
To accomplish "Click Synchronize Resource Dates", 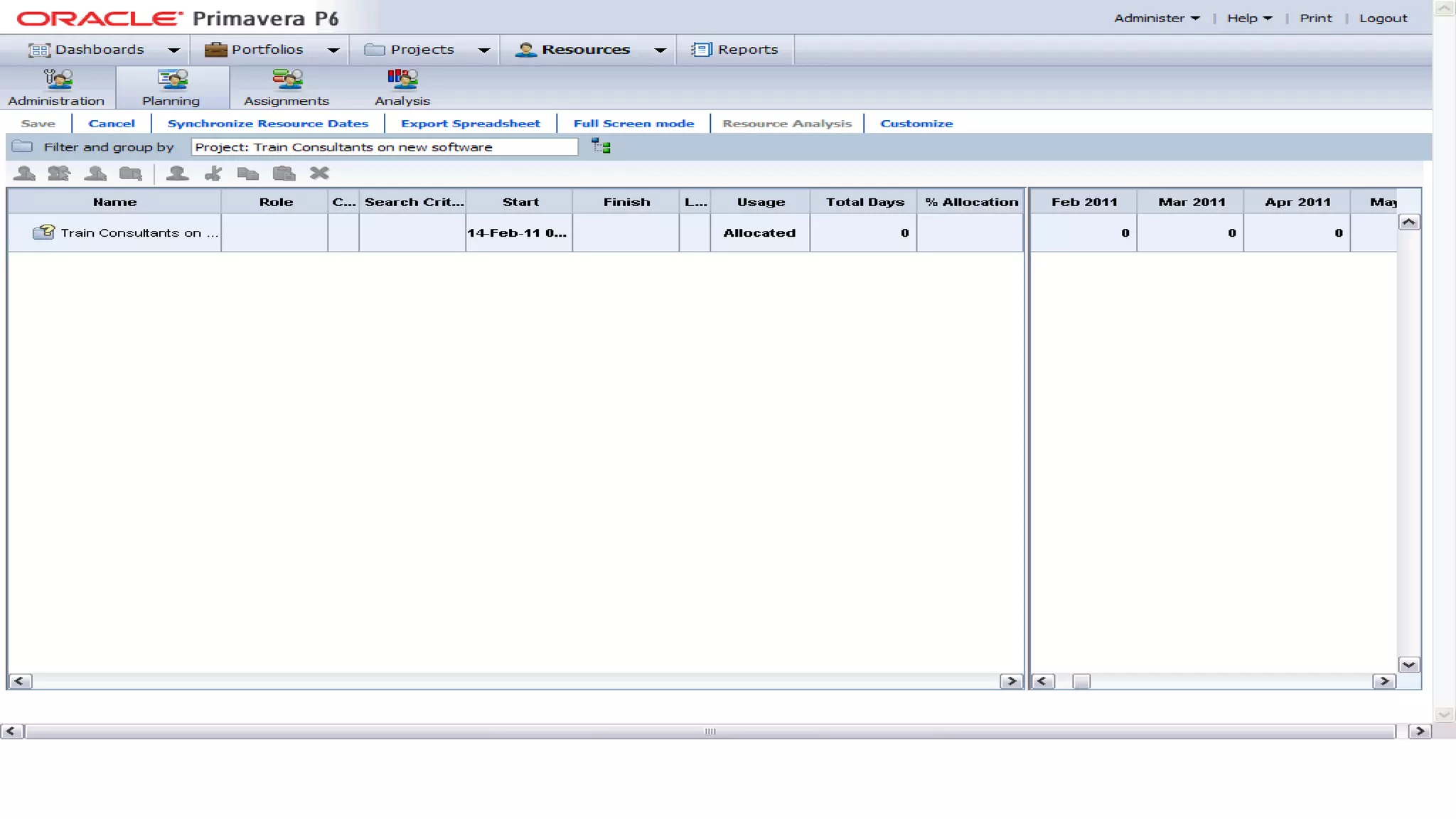I will tap(268, 124).
